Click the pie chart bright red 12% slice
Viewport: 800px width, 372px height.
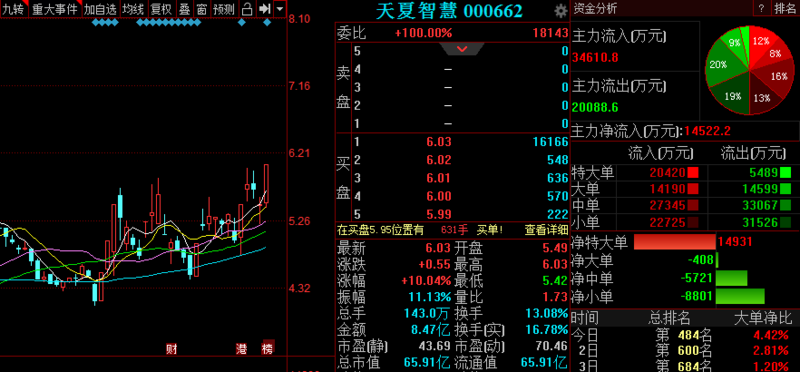point(760,42)
